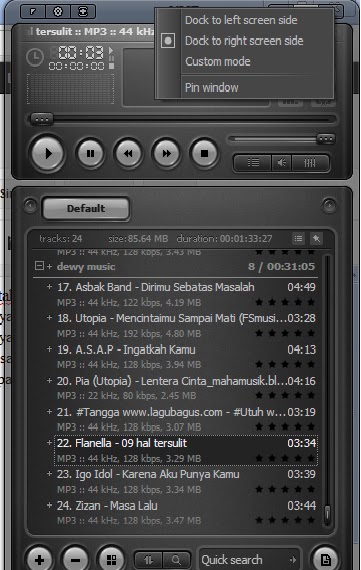Select track 23 Igo Idol - Karena Aku Punya Kamu
The image size is (361, 570).
(x=186, y=482)
